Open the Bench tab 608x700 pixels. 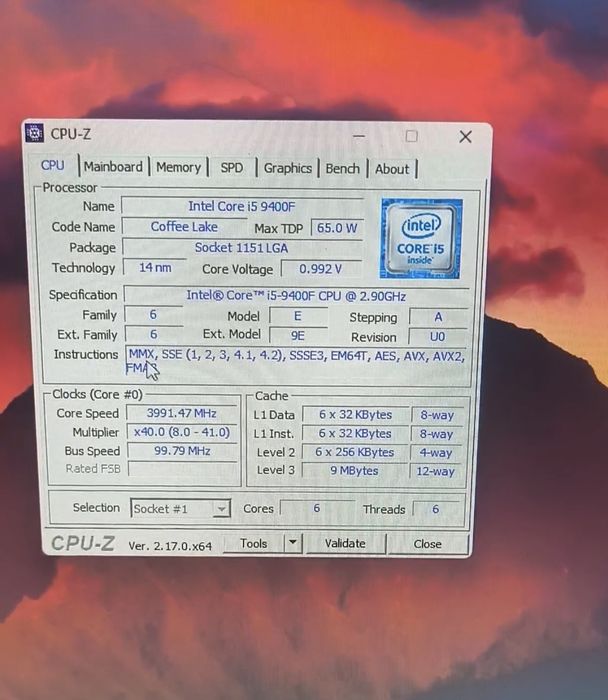[342, 169]
